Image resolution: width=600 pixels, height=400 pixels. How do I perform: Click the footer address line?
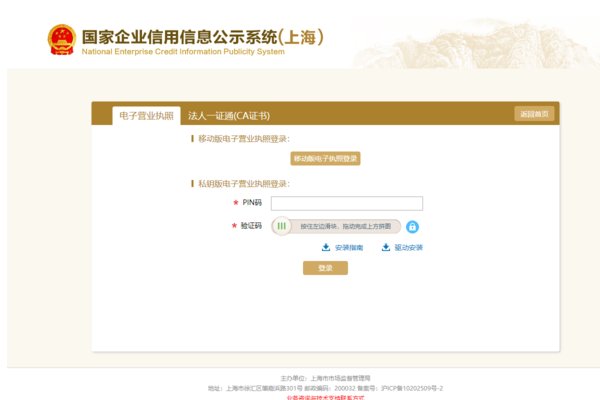tap(325, 388)
